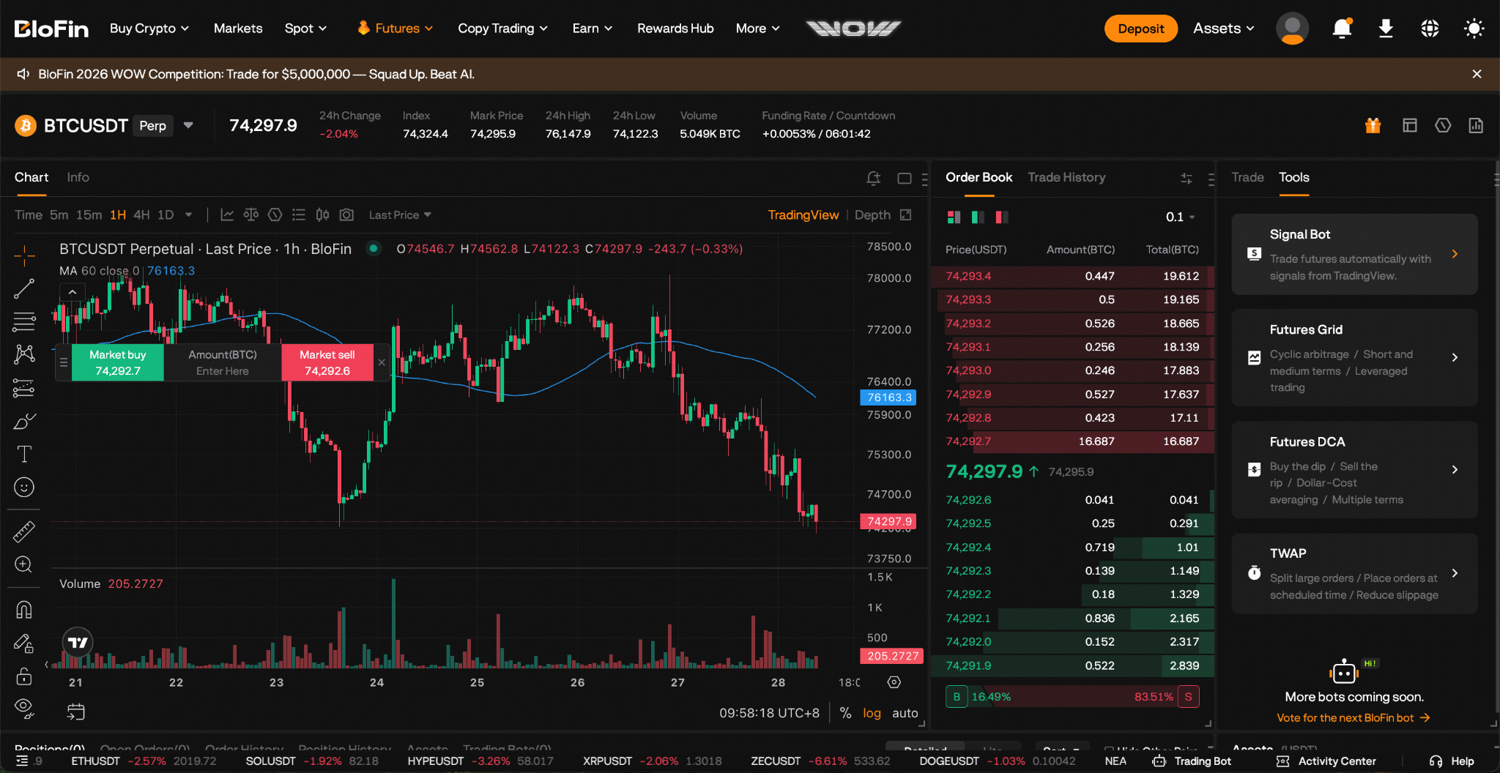The width and height of the screenshot is (1500, 773).
Task: Click the Market buy button
Action: (x=117, y=363)
